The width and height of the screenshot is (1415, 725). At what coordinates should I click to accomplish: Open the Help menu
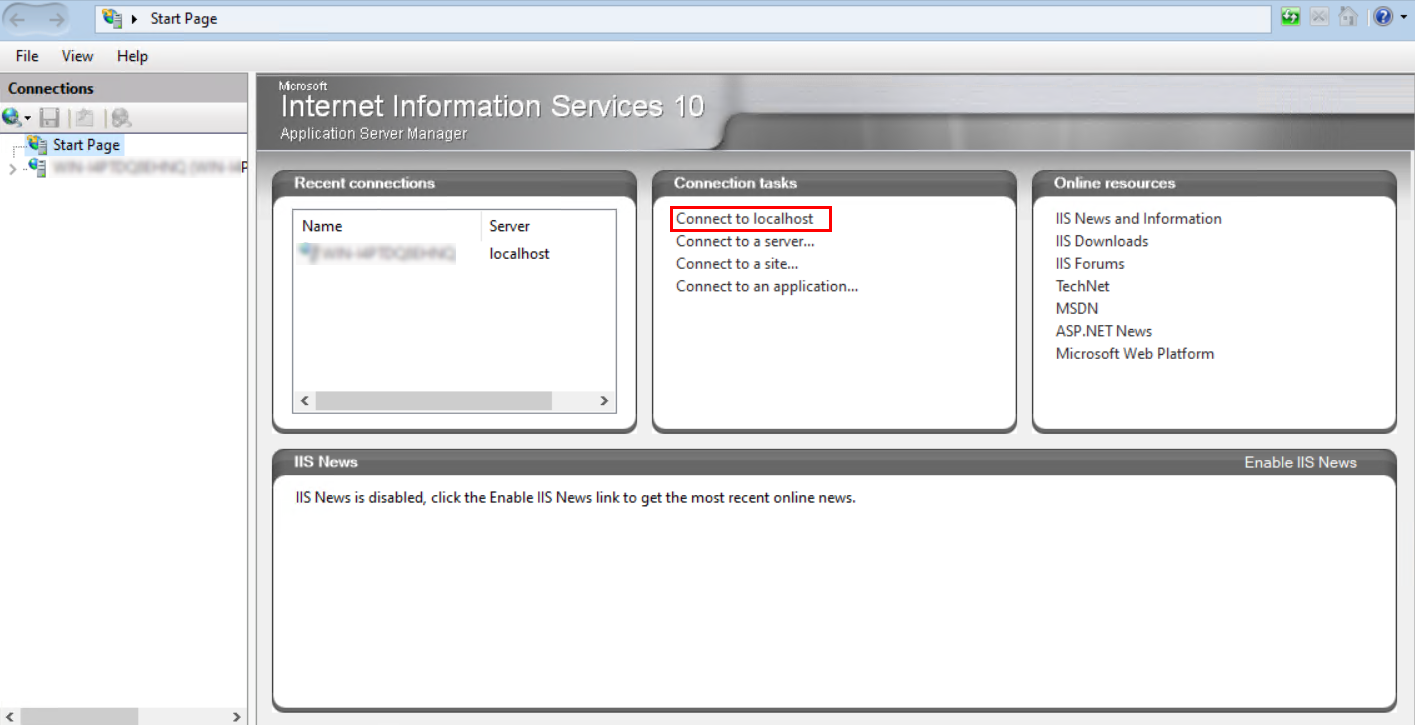click(x=132, y=56)
